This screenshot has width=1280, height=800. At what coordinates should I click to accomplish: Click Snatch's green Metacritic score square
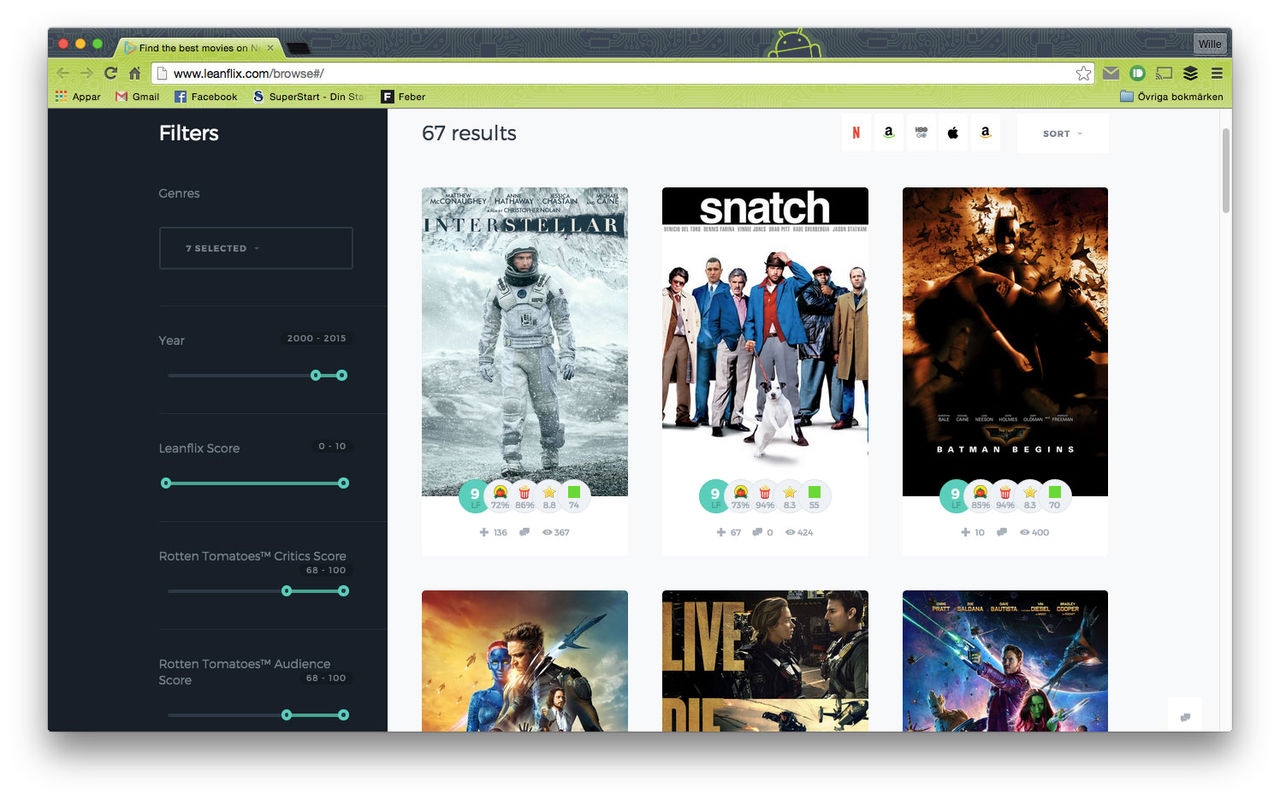(x=814, y=492)
